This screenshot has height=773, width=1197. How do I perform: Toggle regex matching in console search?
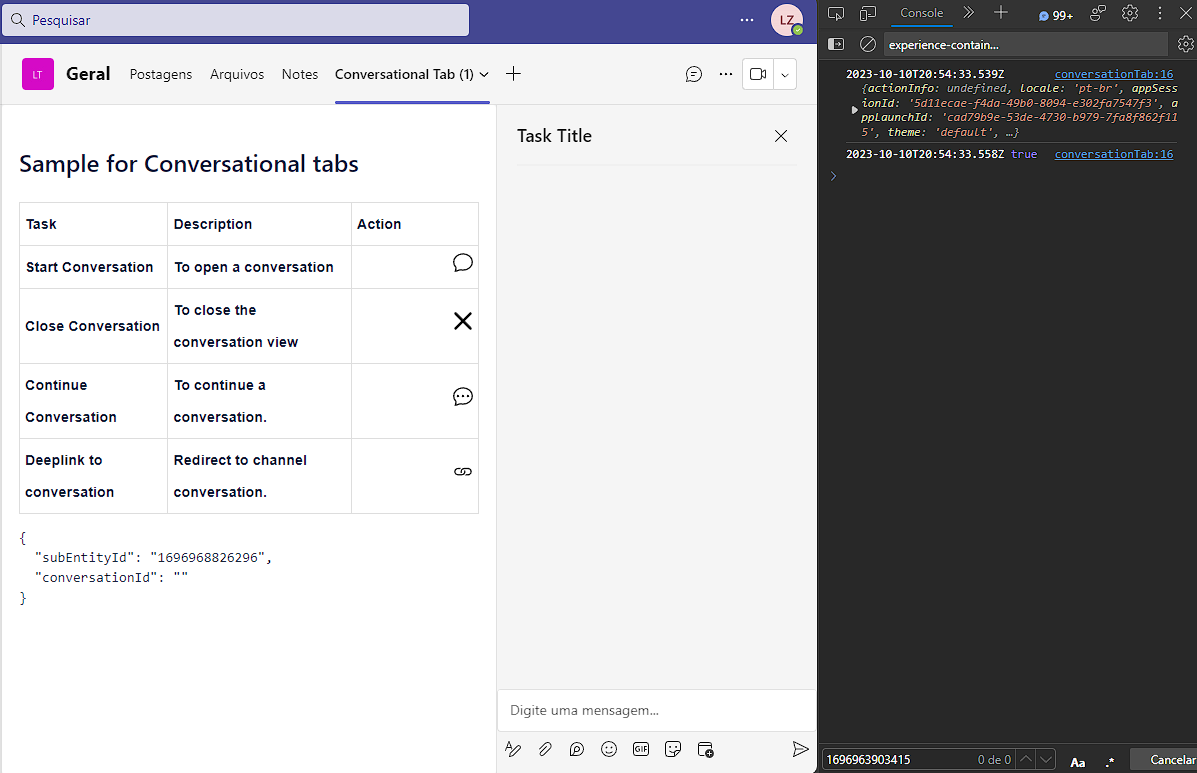click(1110, 759)
